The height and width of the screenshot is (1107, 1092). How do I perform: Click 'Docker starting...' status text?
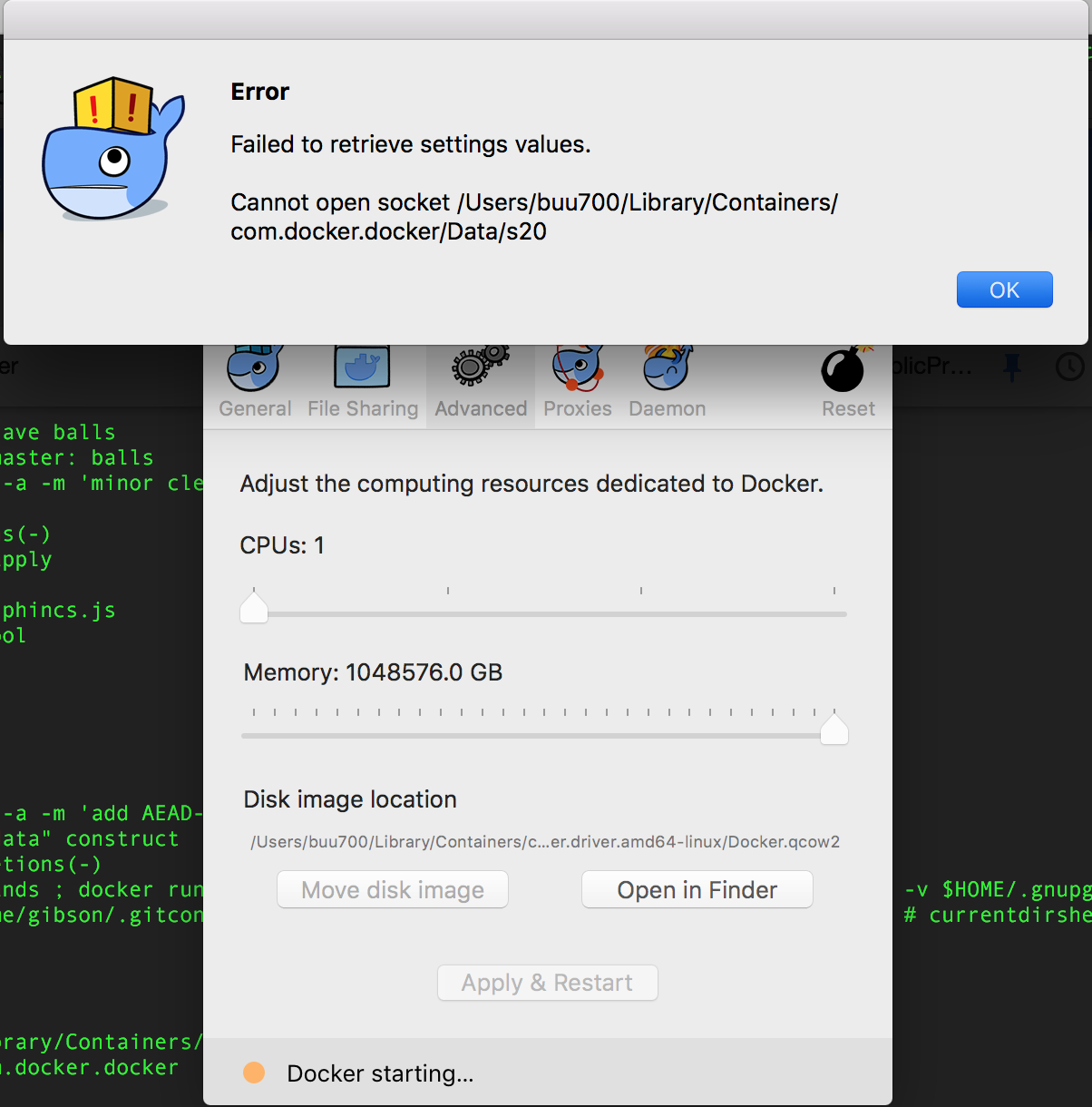tap(380, 1073)
